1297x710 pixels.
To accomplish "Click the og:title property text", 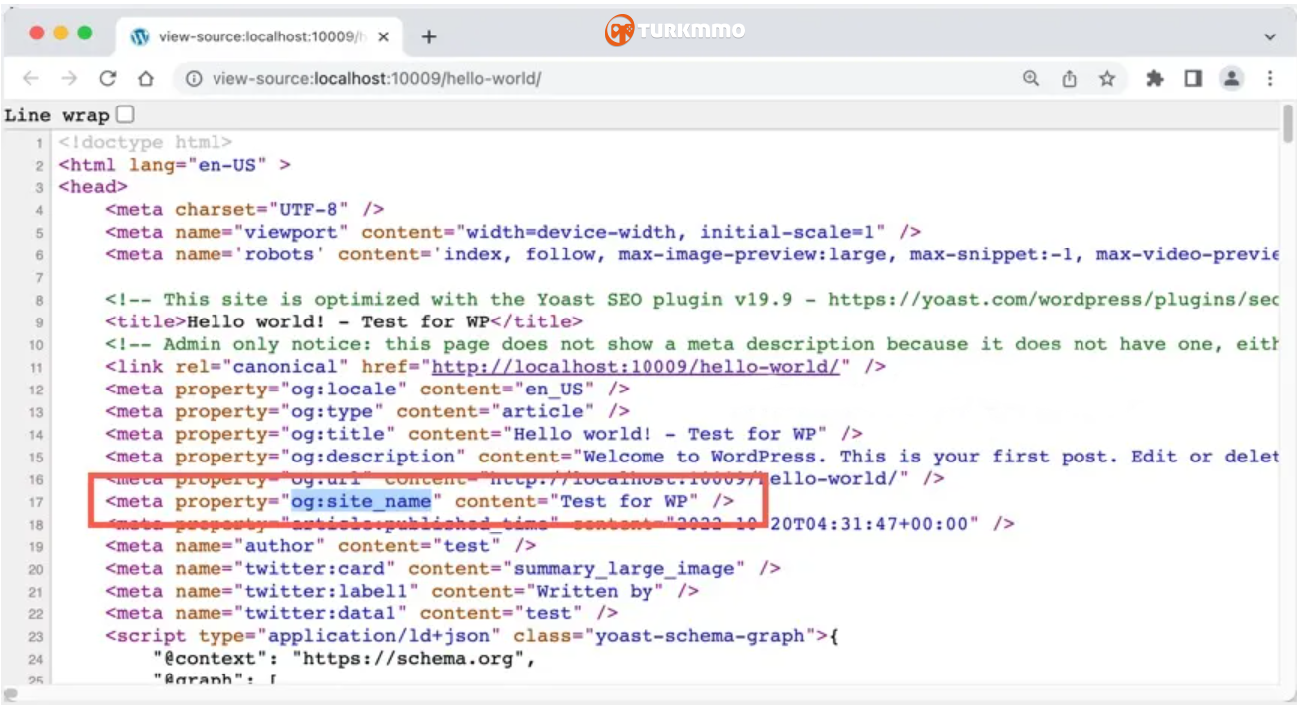I will [338, 434].
